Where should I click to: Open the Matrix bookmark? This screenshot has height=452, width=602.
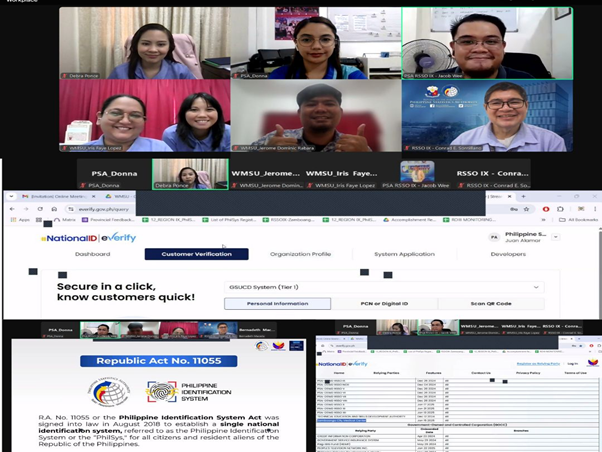point(65,220)
